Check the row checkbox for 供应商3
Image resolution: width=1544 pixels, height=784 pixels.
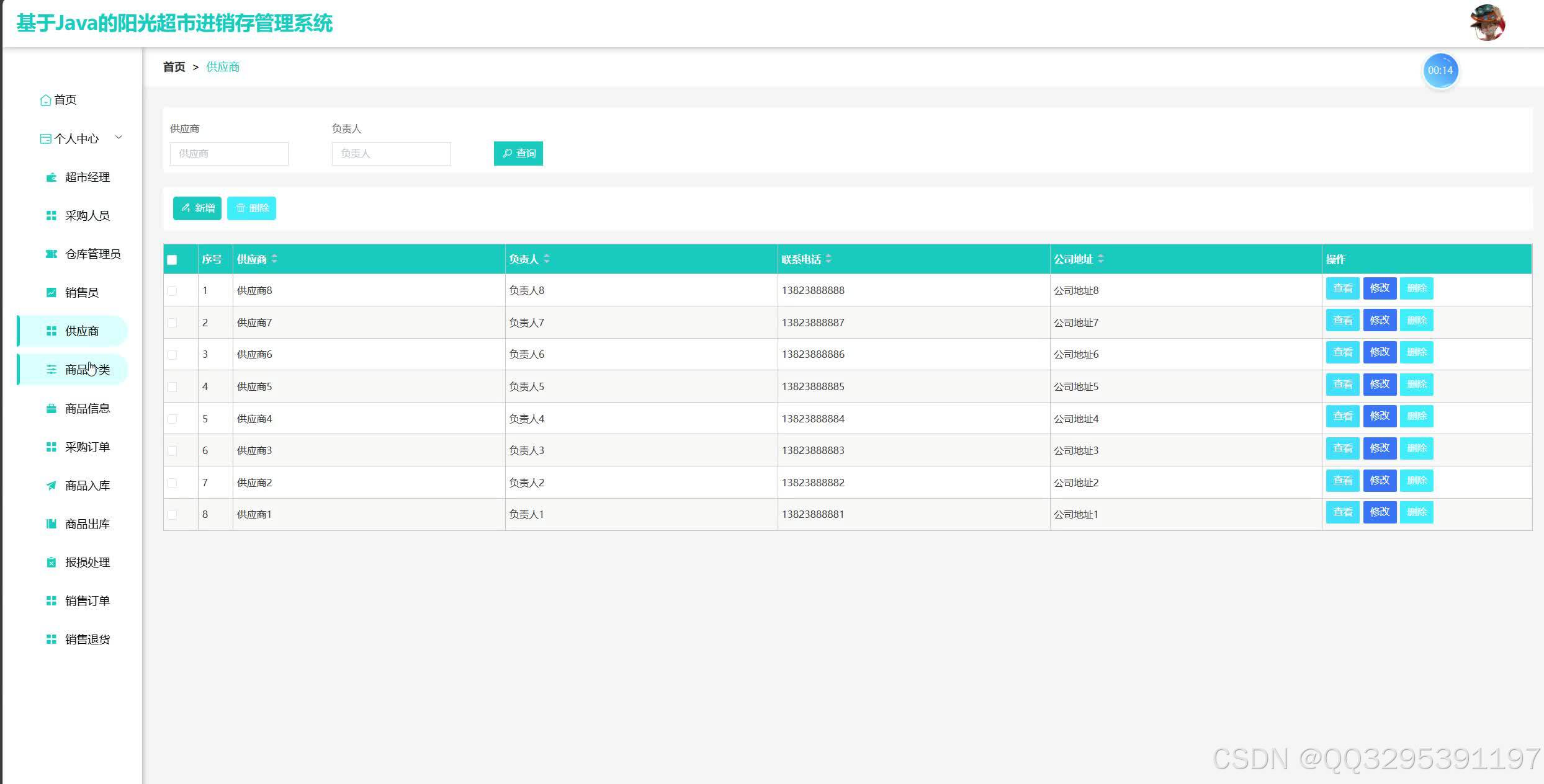[172, 451]
